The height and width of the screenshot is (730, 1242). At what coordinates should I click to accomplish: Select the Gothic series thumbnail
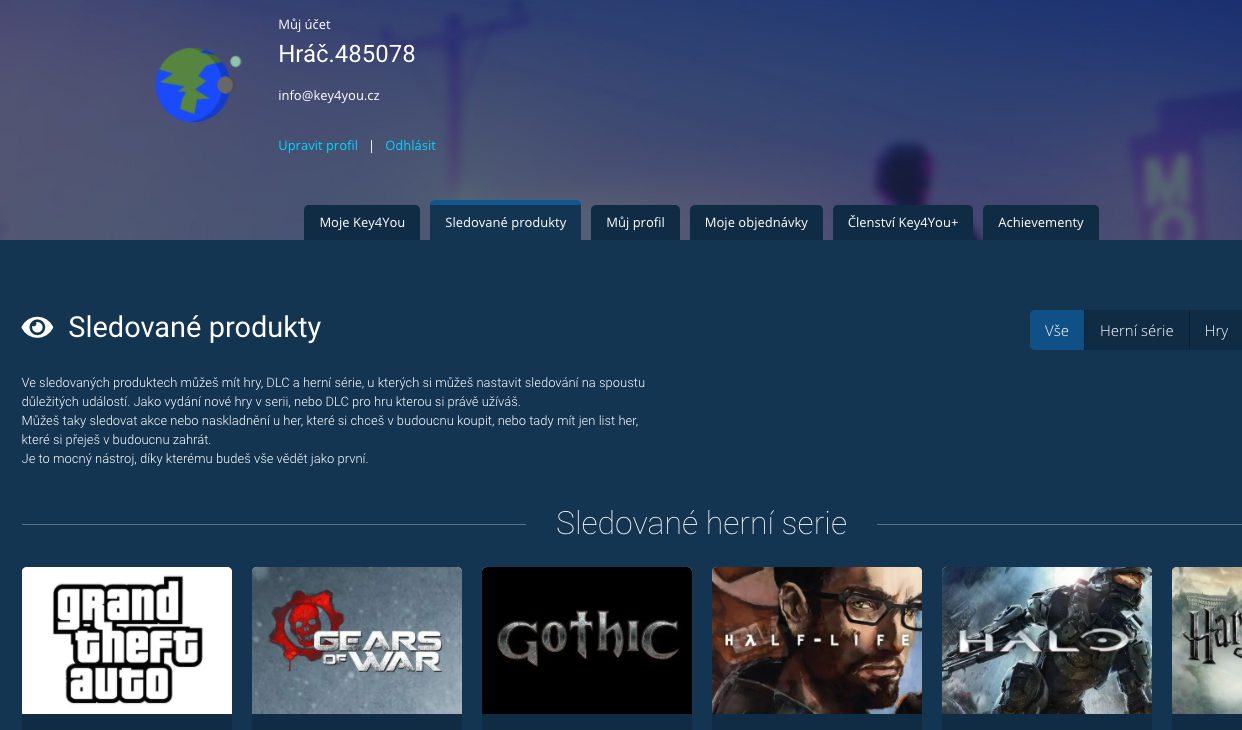[x=587, y=641]
